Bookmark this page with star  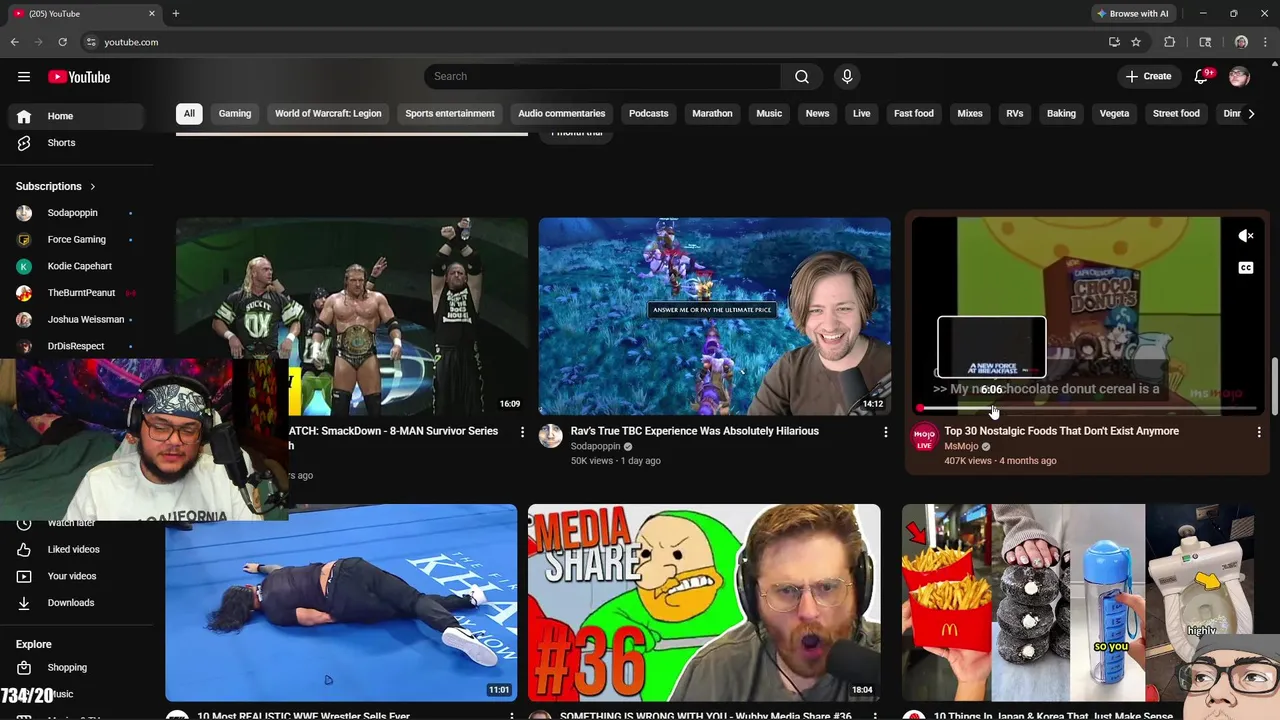[x=1136, y=42]
